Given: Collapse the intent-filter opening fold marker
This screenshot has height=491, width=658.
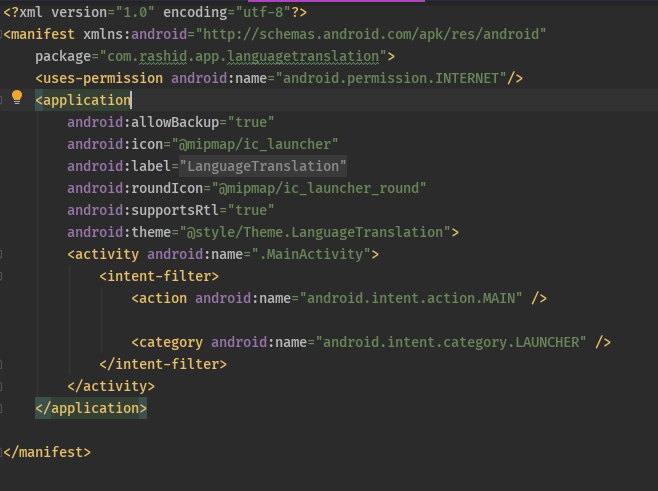Looking at the screenshot, I should coord(1,276).
